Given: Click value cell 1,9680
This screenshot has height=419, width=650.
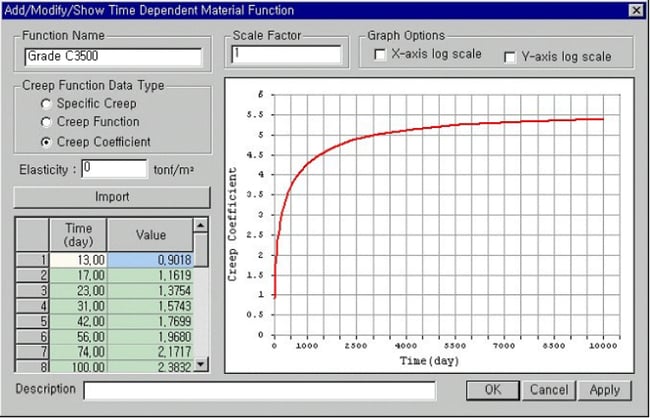Looking at the screenshot, I should point(150,337).
